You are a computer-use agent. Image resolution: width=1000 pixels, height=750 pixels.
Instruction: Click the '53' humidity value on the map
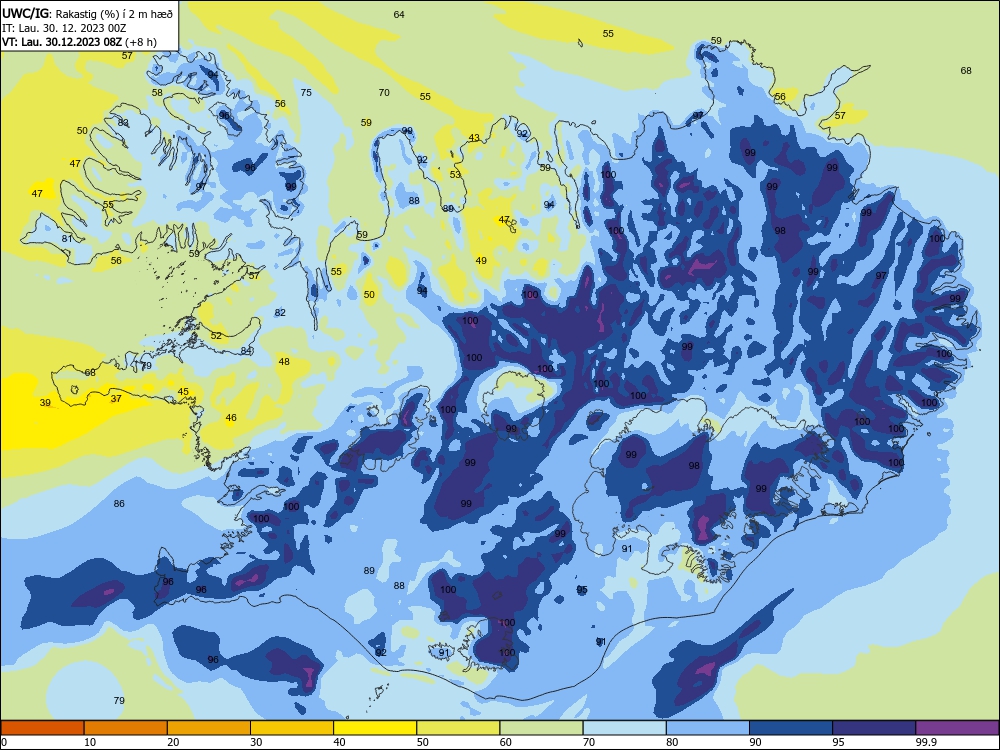pos(455,175)
